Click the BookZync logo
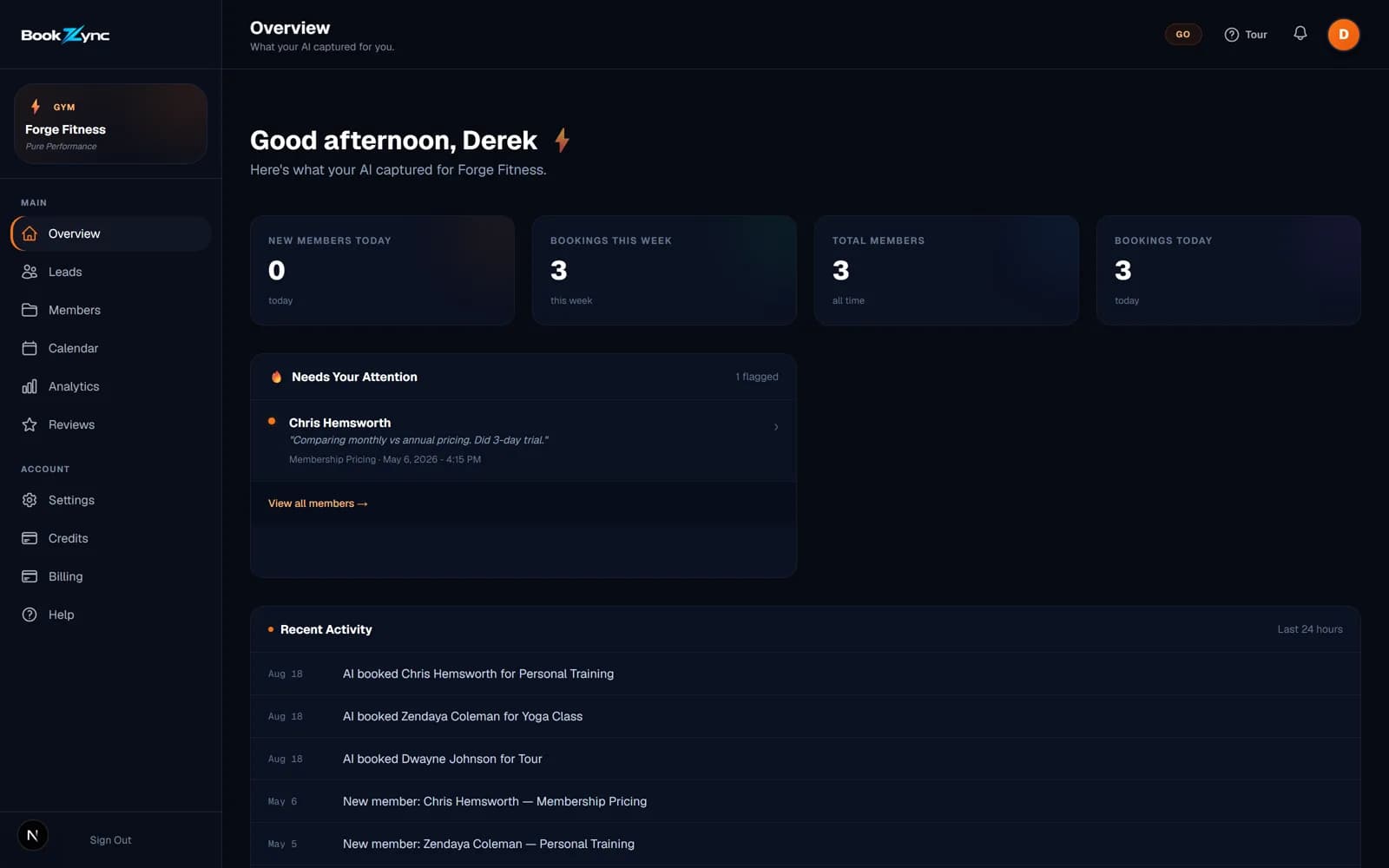Screen dimensions: 1389x868 pyautogui.click(x=65, y=35)
